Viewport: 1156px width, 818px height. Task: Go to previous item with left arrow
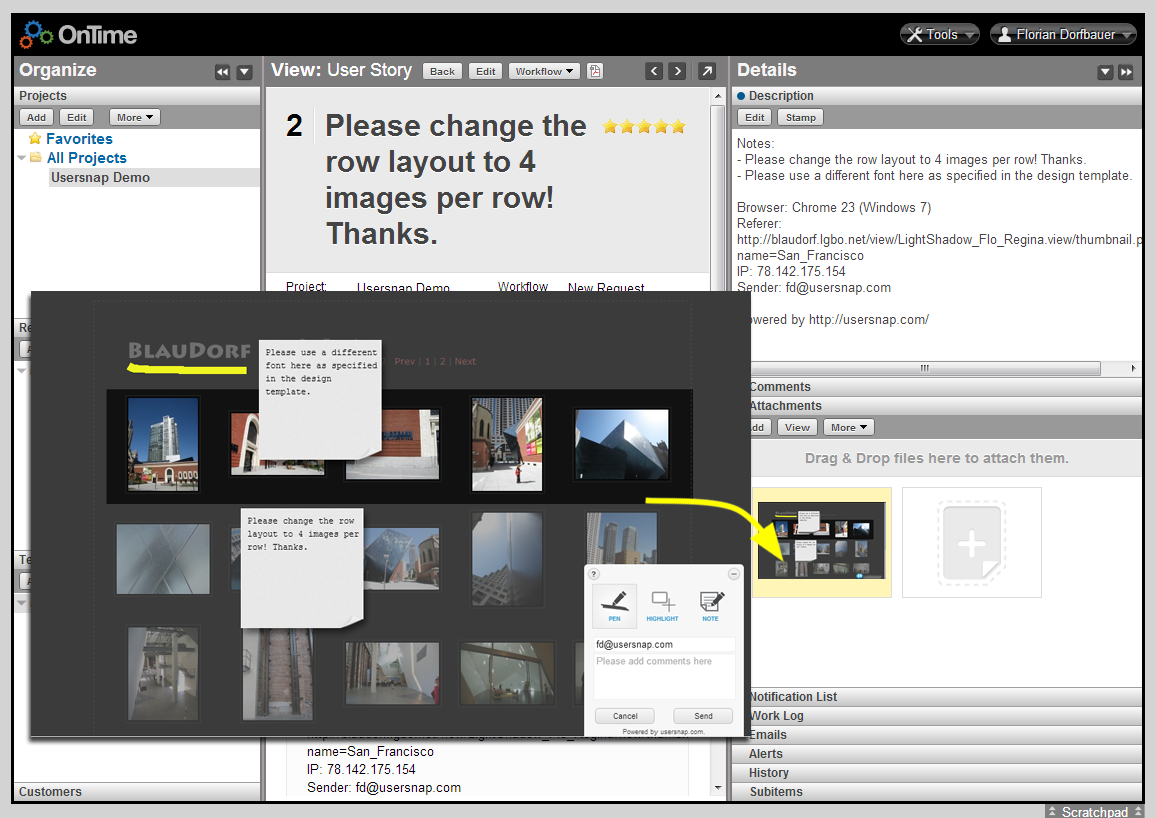(x=654, y=71)
